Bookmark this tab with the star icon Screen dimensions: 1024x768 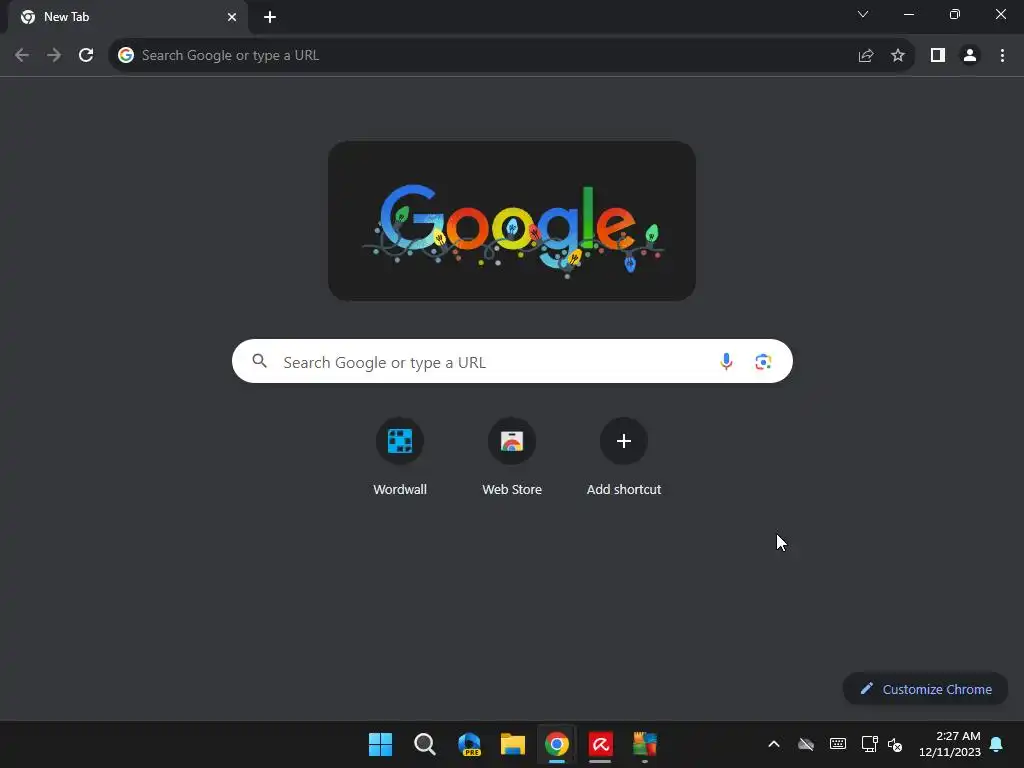click(x=898, y=55)
